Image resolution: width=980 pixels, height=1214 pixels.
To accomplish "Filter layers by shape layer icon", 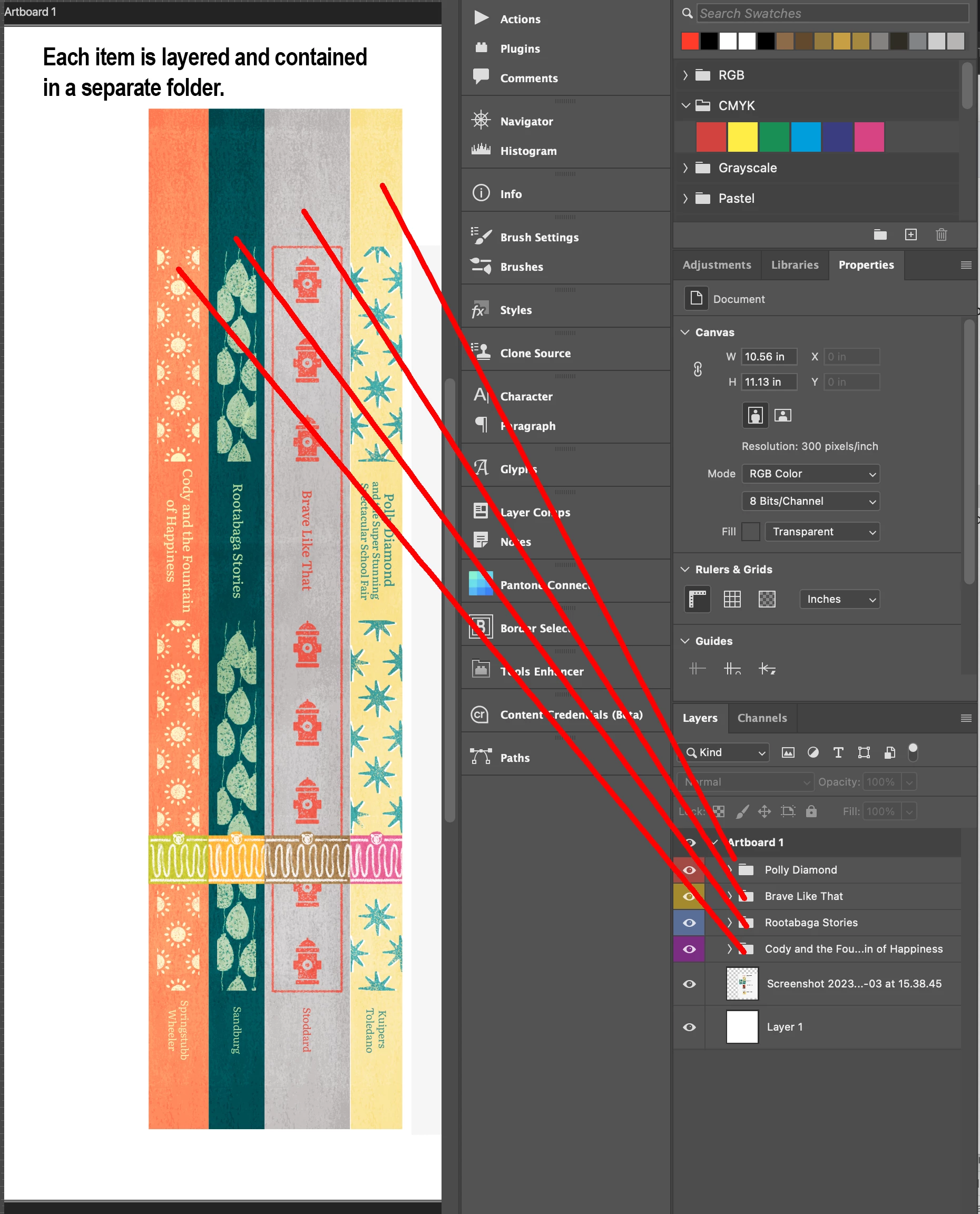I will [x=864, y=752].
